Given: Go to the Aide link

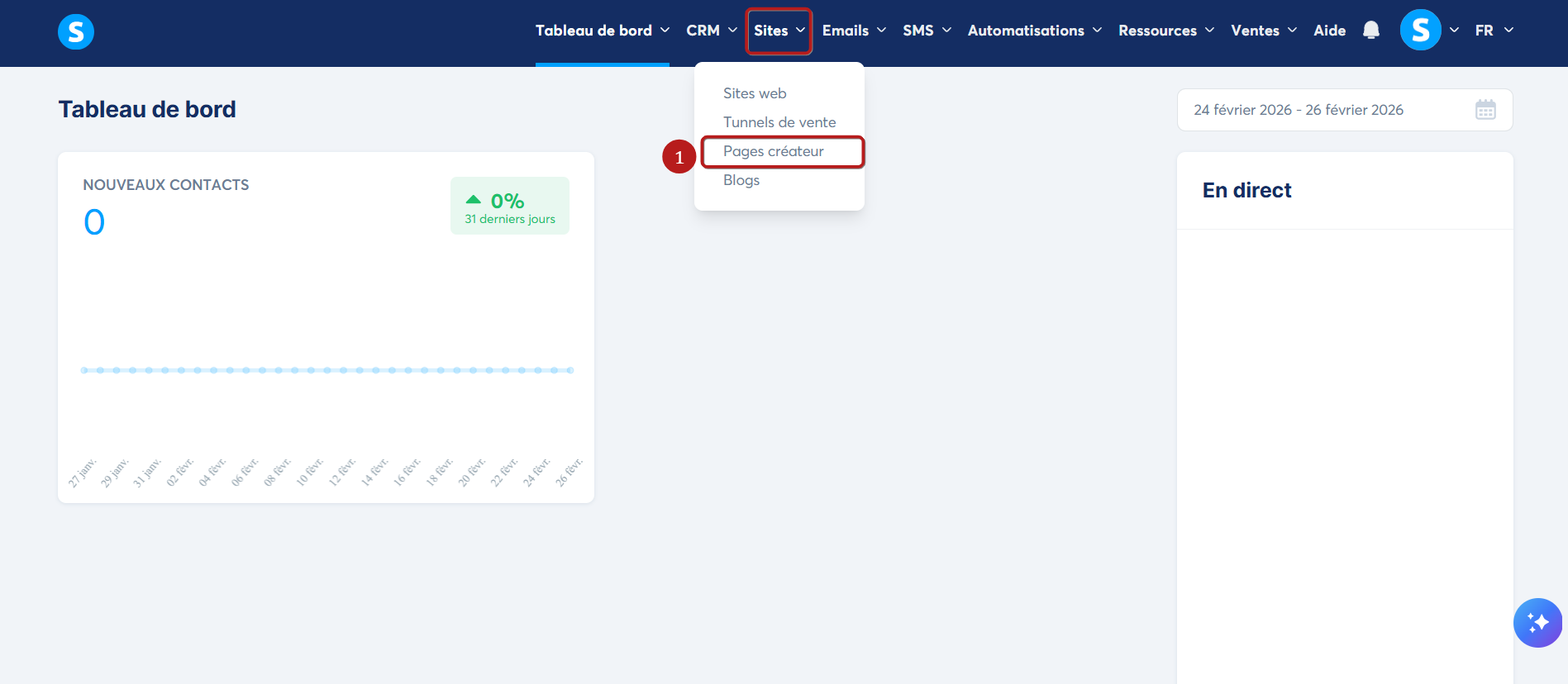Looking at the screenshot, I should click(1329, 31).
